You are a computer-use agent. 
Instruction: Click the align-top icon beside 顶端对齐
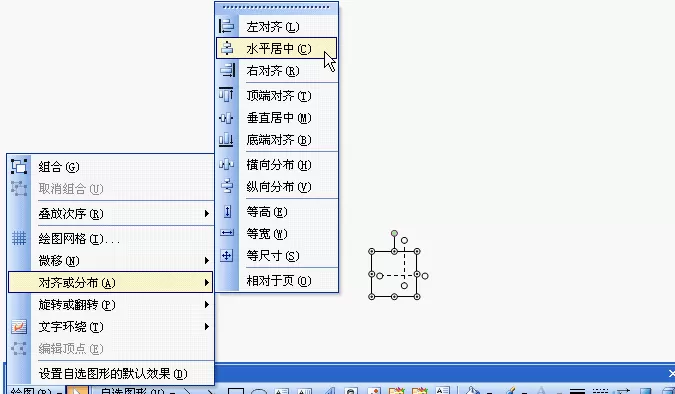(x=227, y=95)
